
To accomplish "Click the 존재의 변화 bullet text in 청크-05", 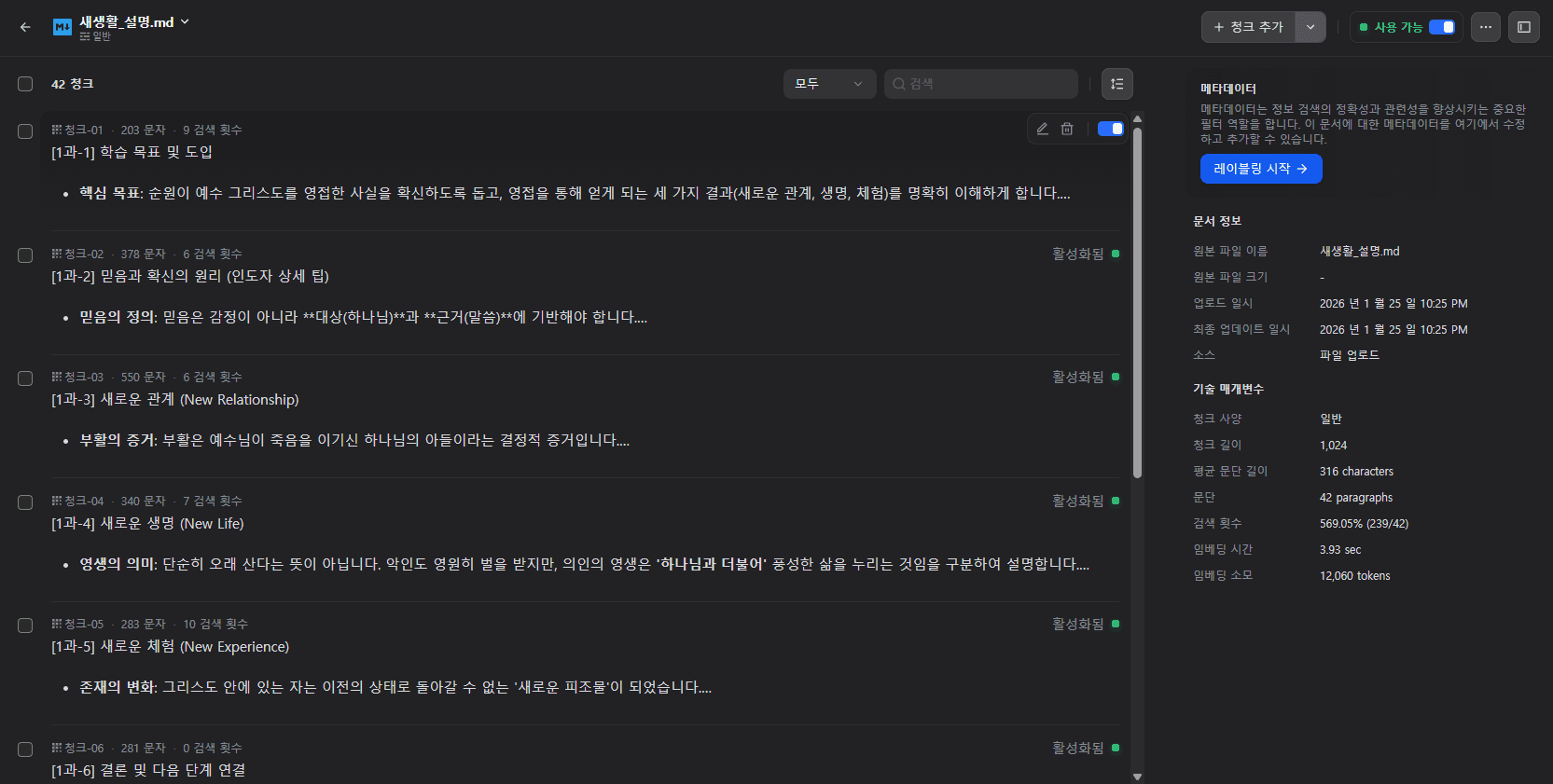I will click(395, 687).
